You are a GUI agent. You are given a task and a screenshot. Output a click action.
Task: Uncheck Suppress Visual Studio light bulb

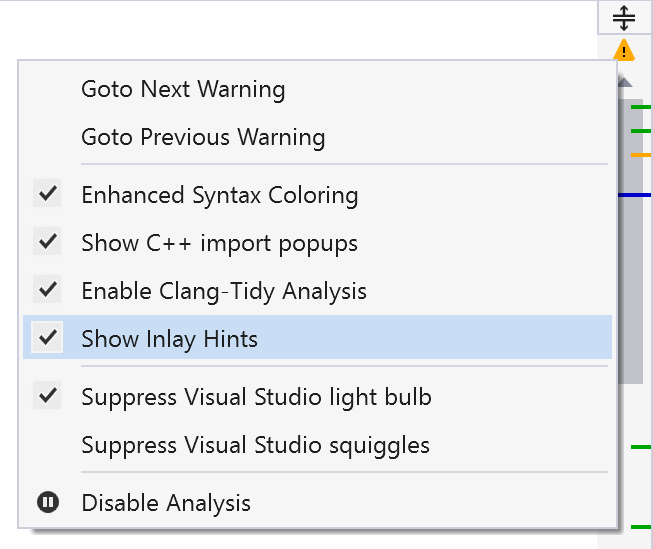[x=256, y=397]
